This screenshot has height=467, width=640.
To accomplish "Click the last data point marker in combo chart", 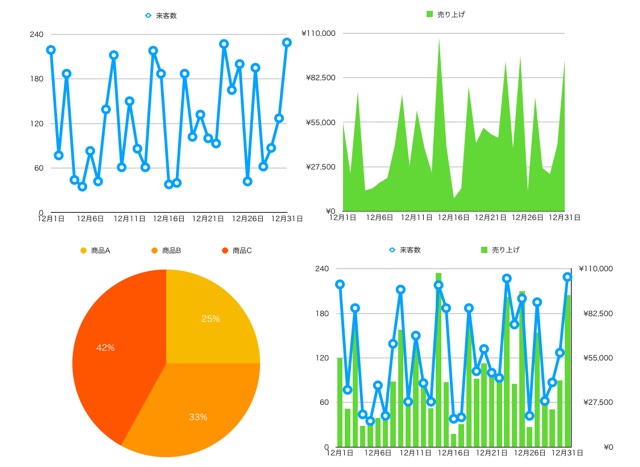I will [568, 277].
